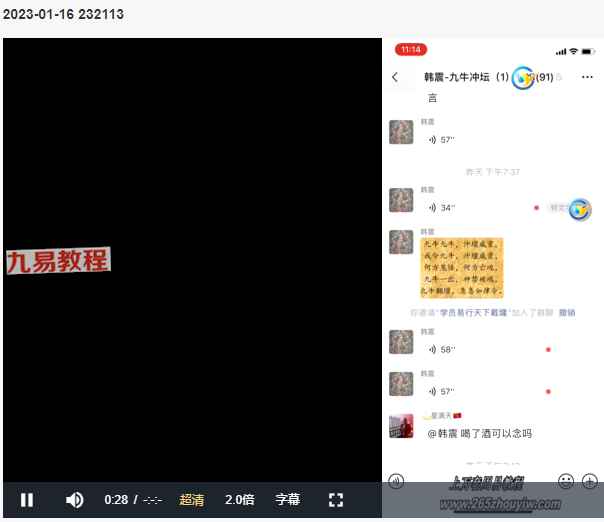Open the sender avatar beside first 57" message

point(401,132)
